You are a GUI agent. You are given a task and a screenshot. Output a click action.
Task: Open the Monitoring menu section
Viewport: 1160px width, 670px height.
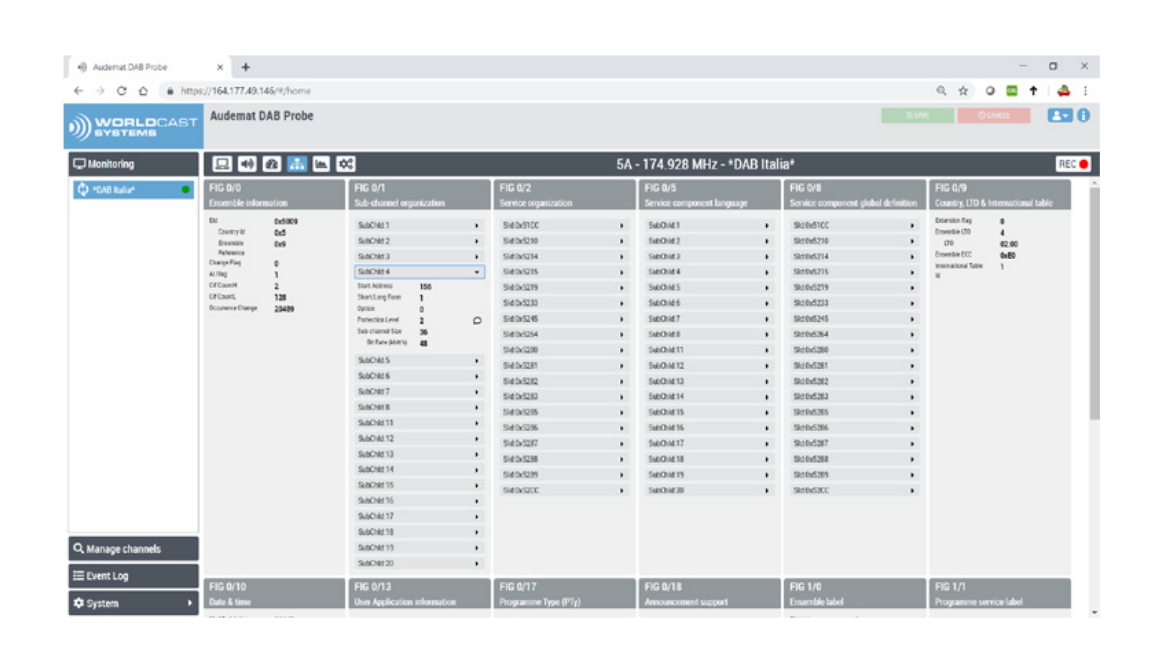click(x=133, y=164)
